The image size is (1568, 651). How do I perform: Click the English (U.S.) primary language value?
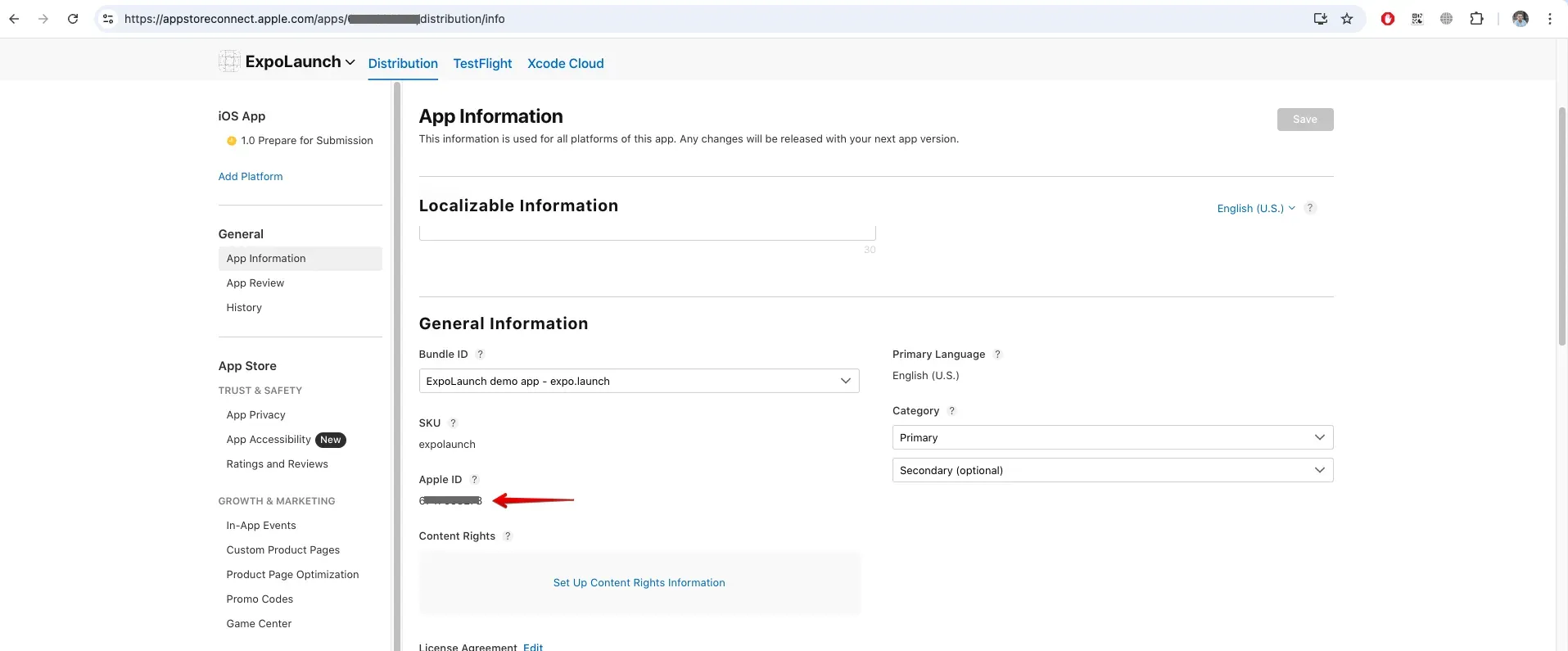[x=926, y=376]
